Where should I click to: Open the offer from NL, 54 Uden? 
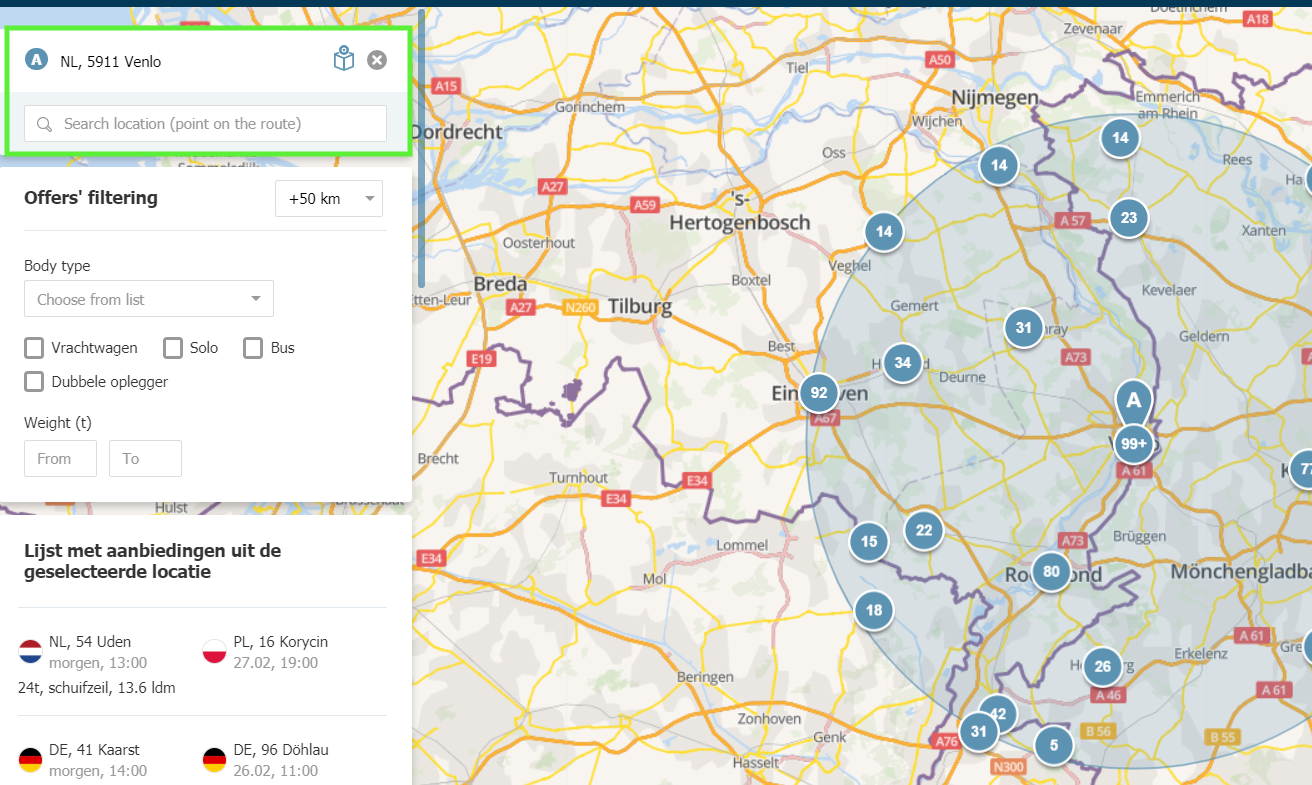click(90, 642)
